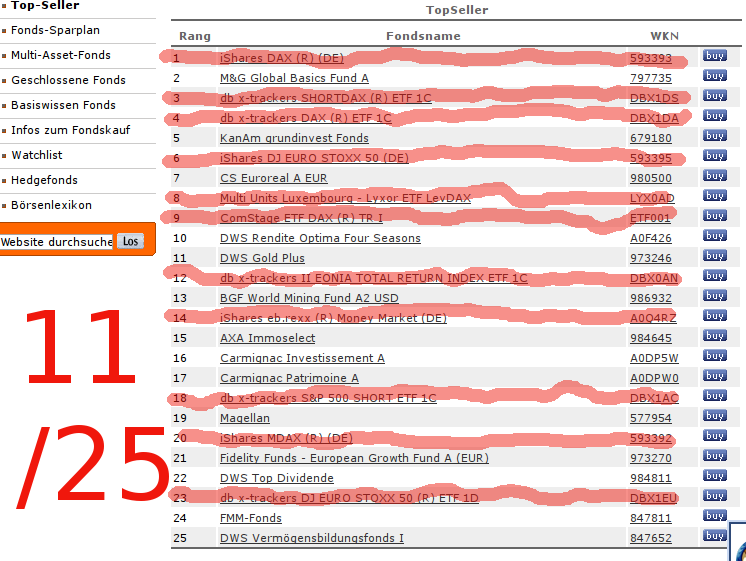Open the KanAm grundinvest Fonds link
The height and width of the screenshot is (561, 746).
pos(294,138)
